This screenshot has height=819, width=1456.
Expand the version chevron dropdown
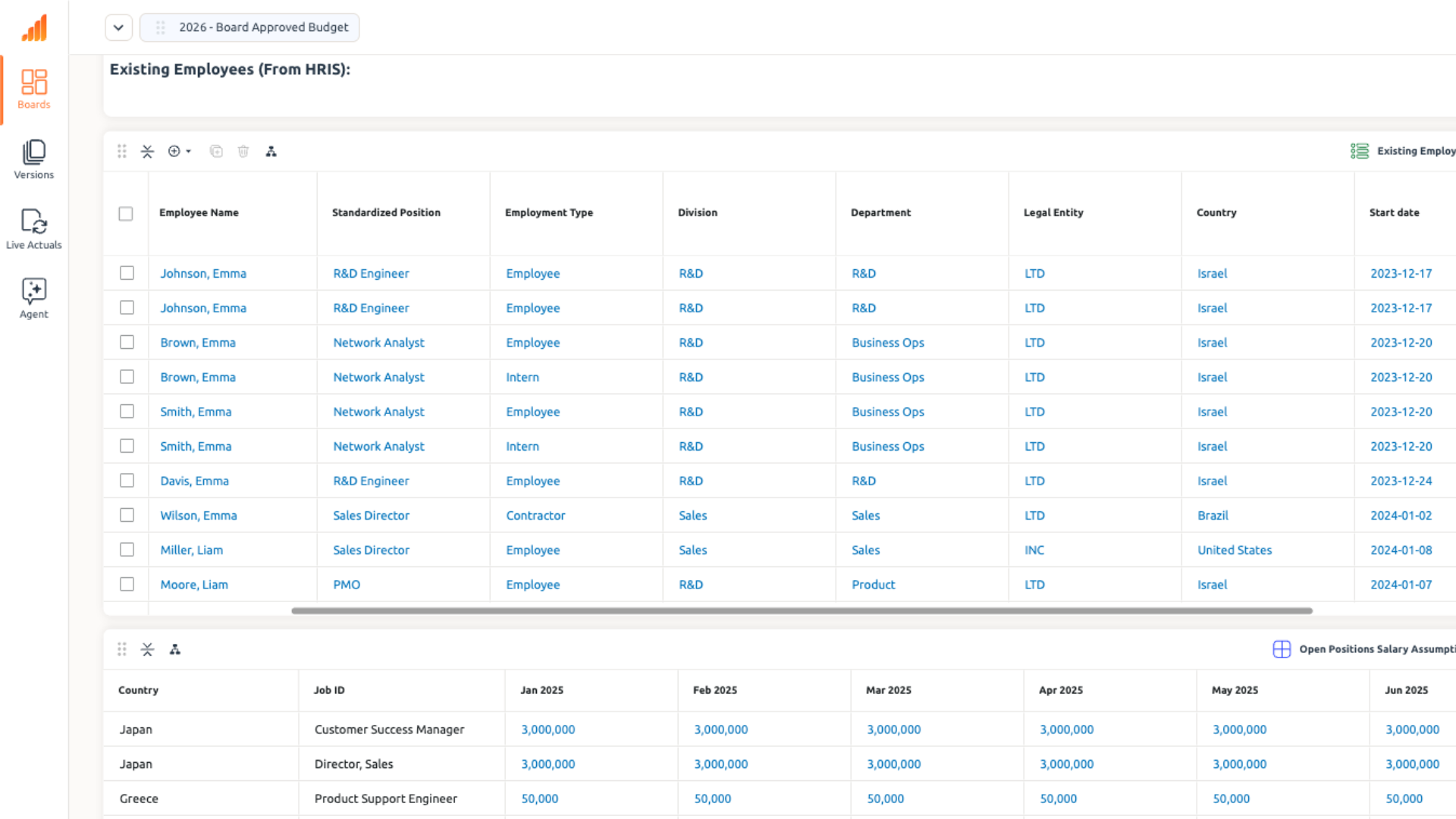coord(118,27)
